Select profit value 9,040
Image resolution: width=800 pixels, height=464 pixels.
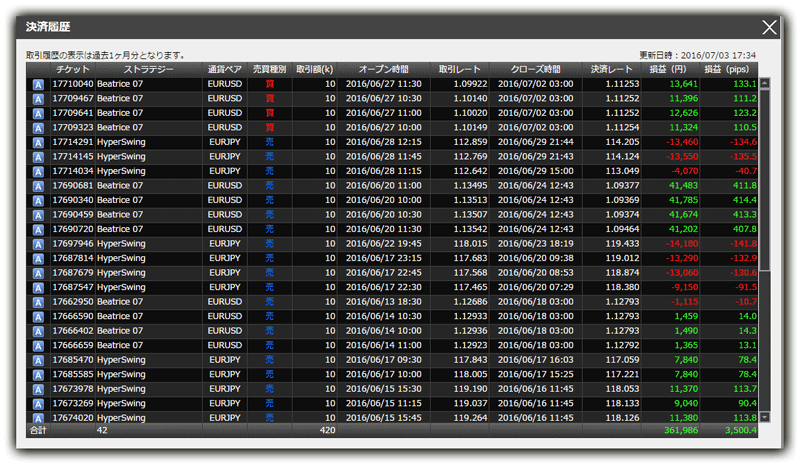pyautogui.click(x=686, y=403)
